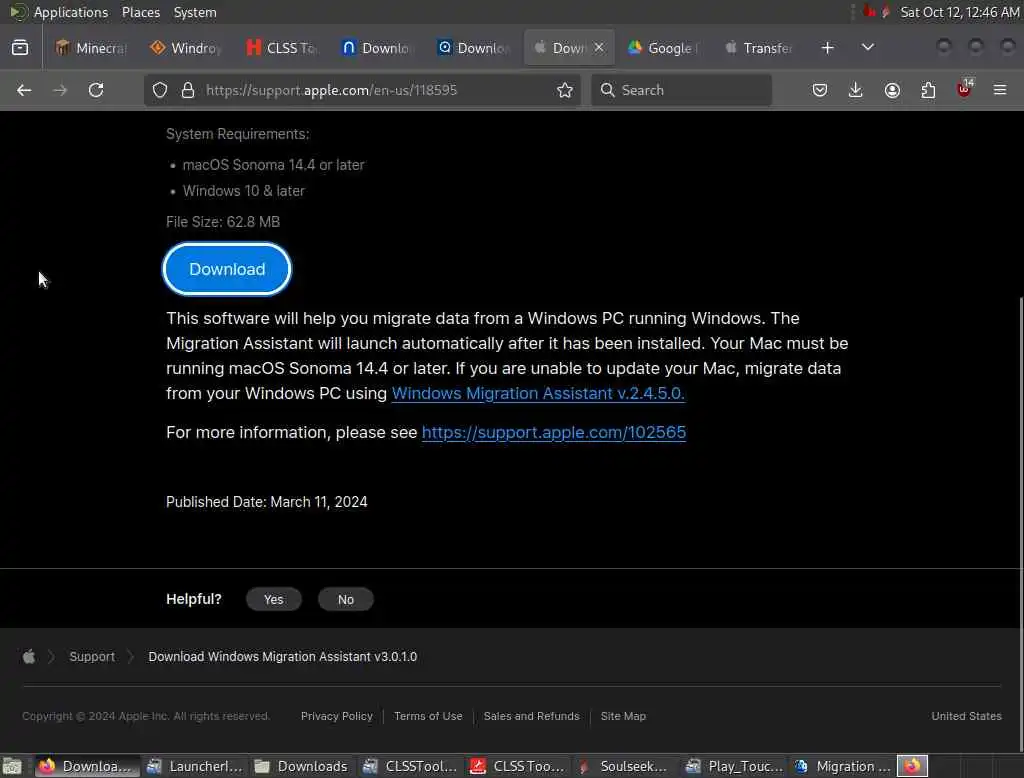Open the Firefox hamburger menu
The width and height of the screenshot is (1024, 778).
pyautogui.click(x=1000, y=90)
